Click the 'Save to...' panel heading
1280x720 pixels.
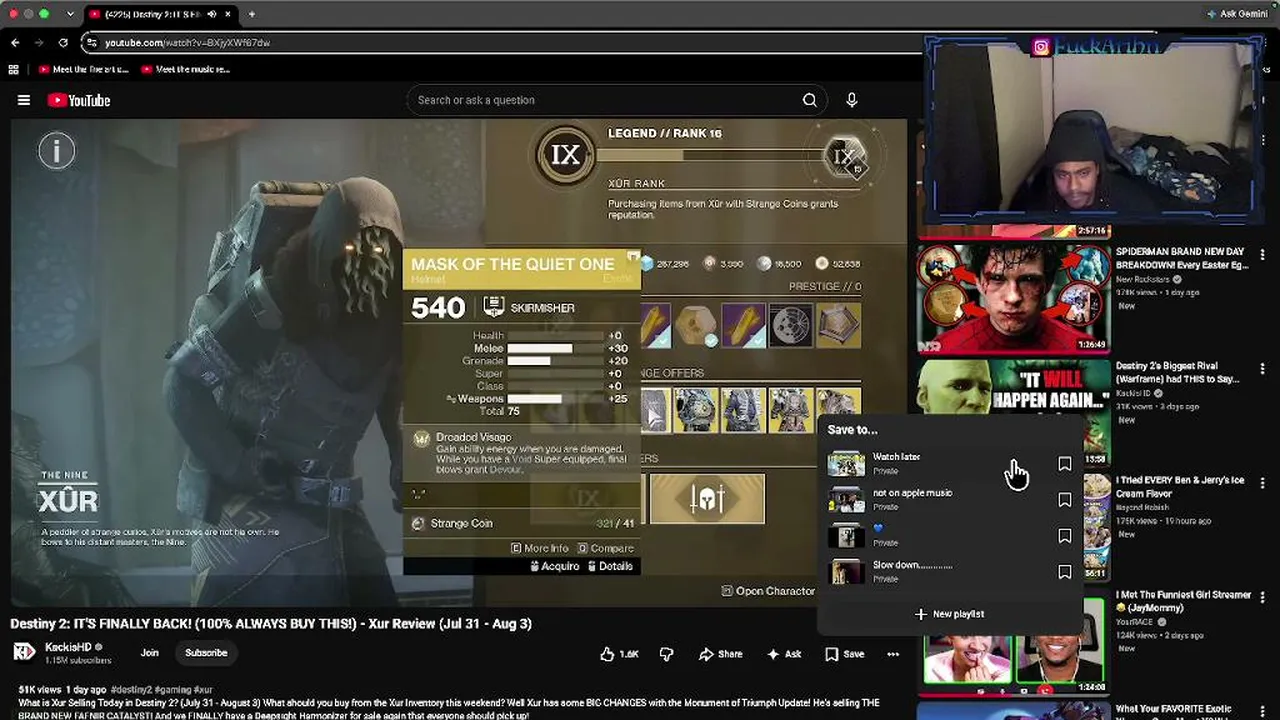tap(852, 430)
